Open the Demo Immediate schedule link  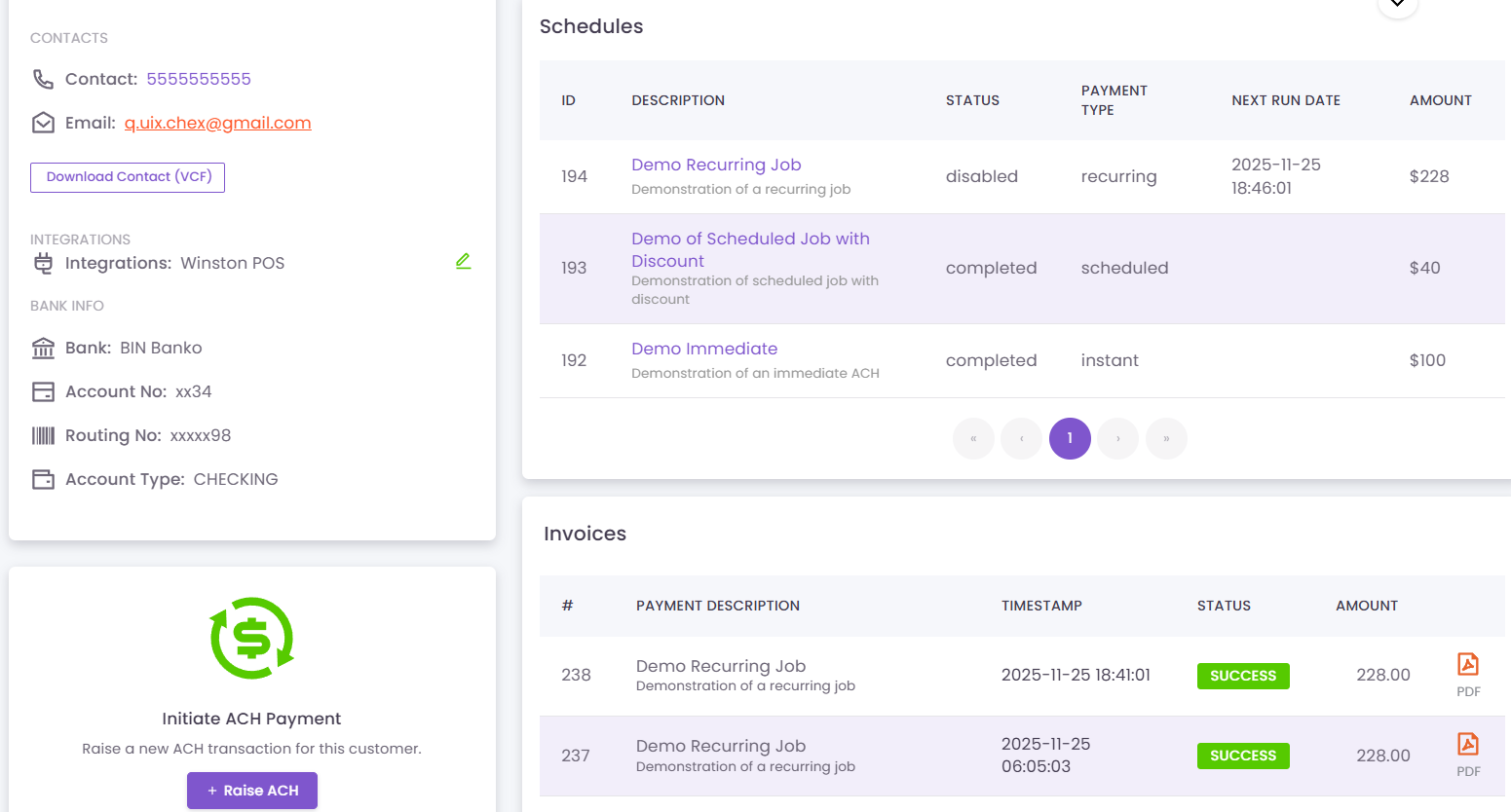pos(704,349)
